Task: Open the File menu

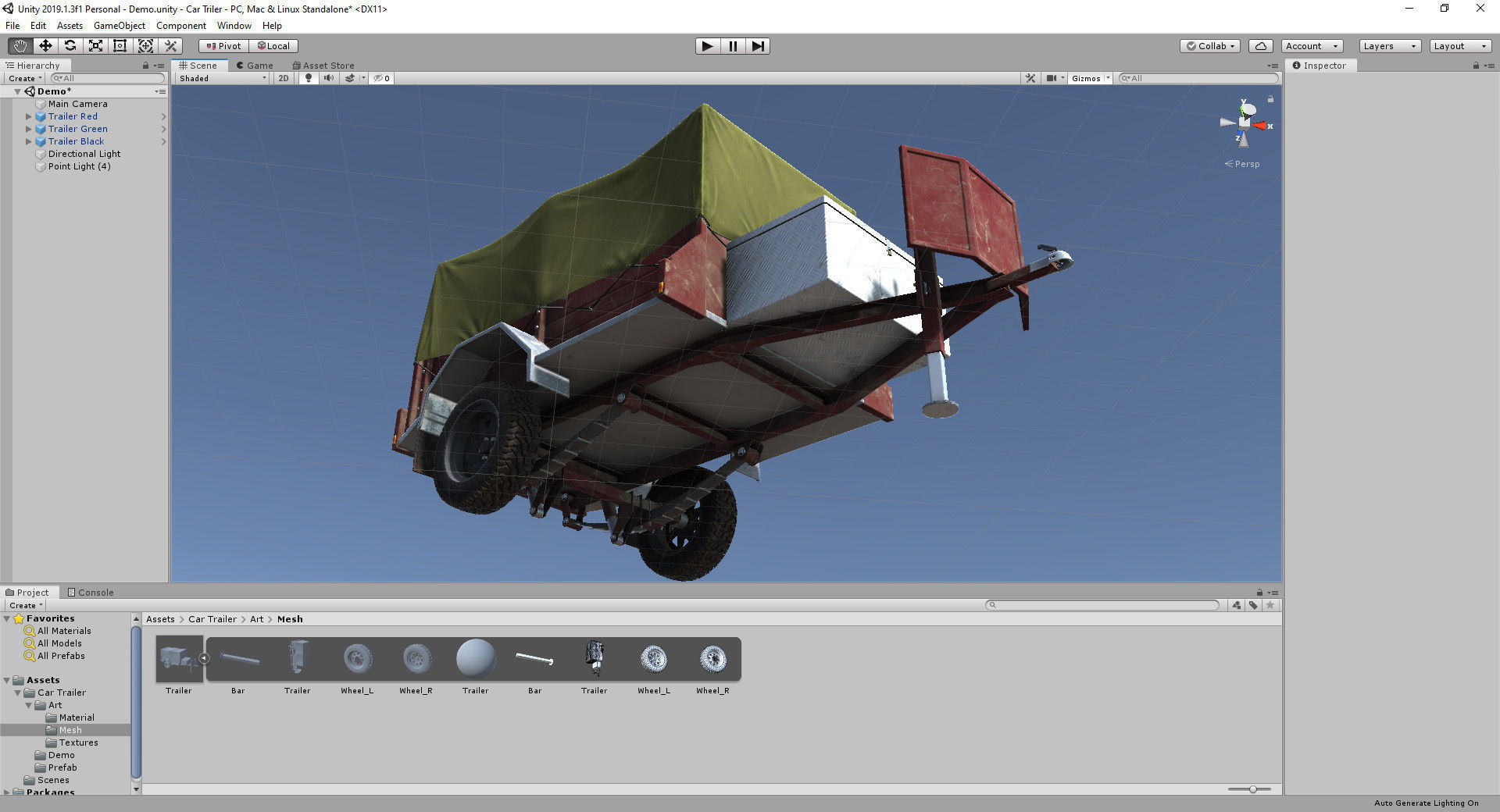Action: point(12,26)
